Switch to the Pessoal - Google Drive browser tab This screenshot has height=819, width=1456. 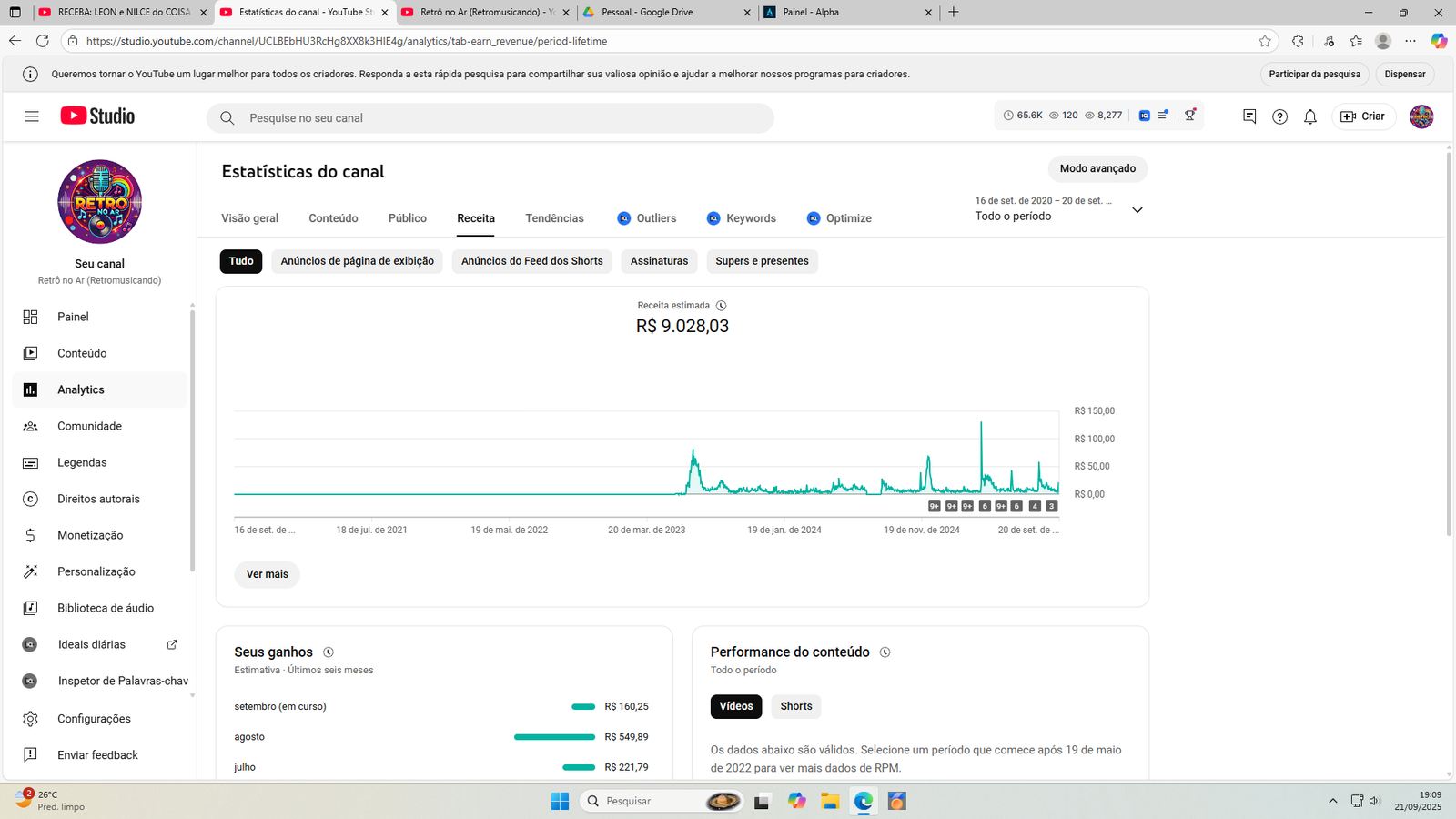667,13
